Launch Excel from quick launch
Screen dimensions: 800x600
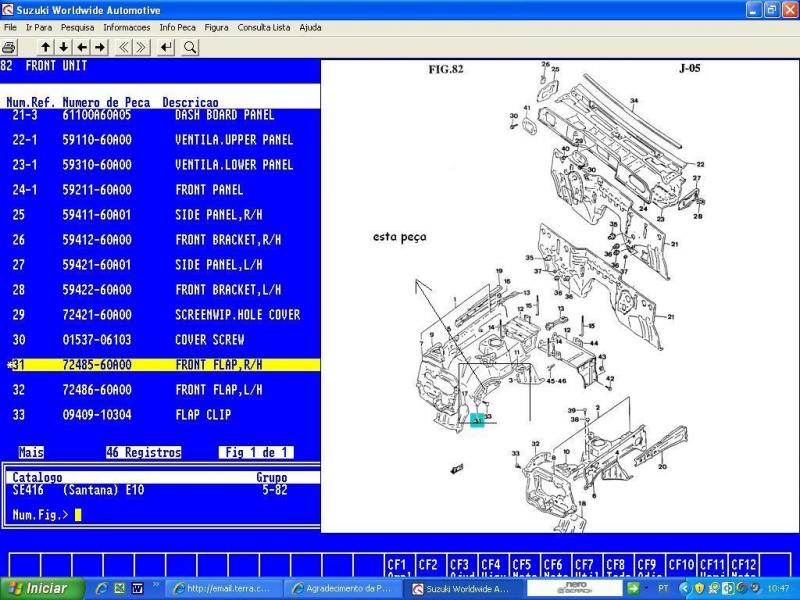pyautogui.click(x=119, y=589)
